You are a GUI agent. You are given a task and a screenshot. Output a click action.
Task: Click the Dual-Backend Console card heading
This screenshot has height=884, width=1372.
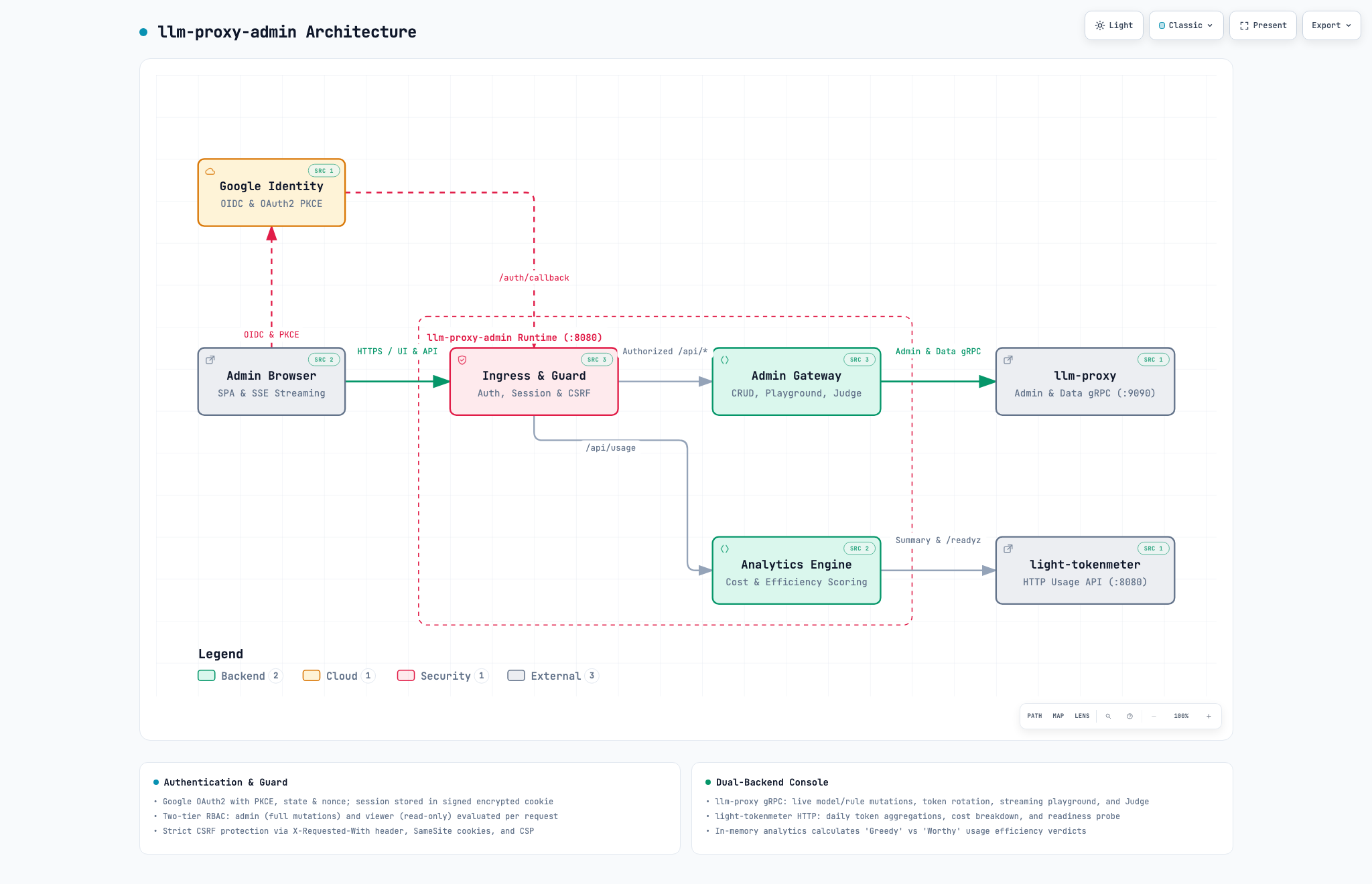point(772,782)
